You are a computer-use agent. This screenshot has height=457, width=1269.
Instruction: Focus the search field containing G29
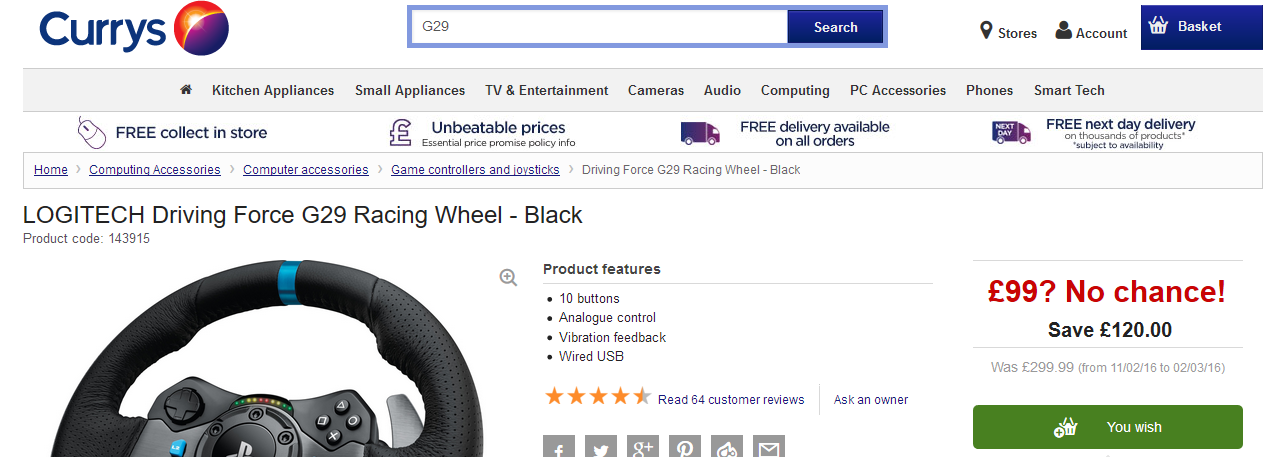tap(599, 27)
